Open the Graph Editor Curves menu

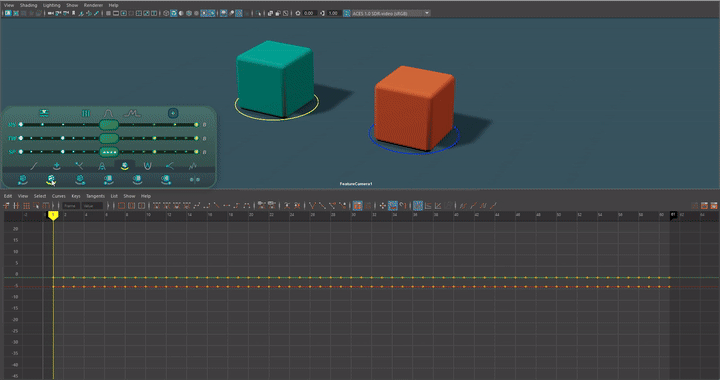tap(58, 196)
